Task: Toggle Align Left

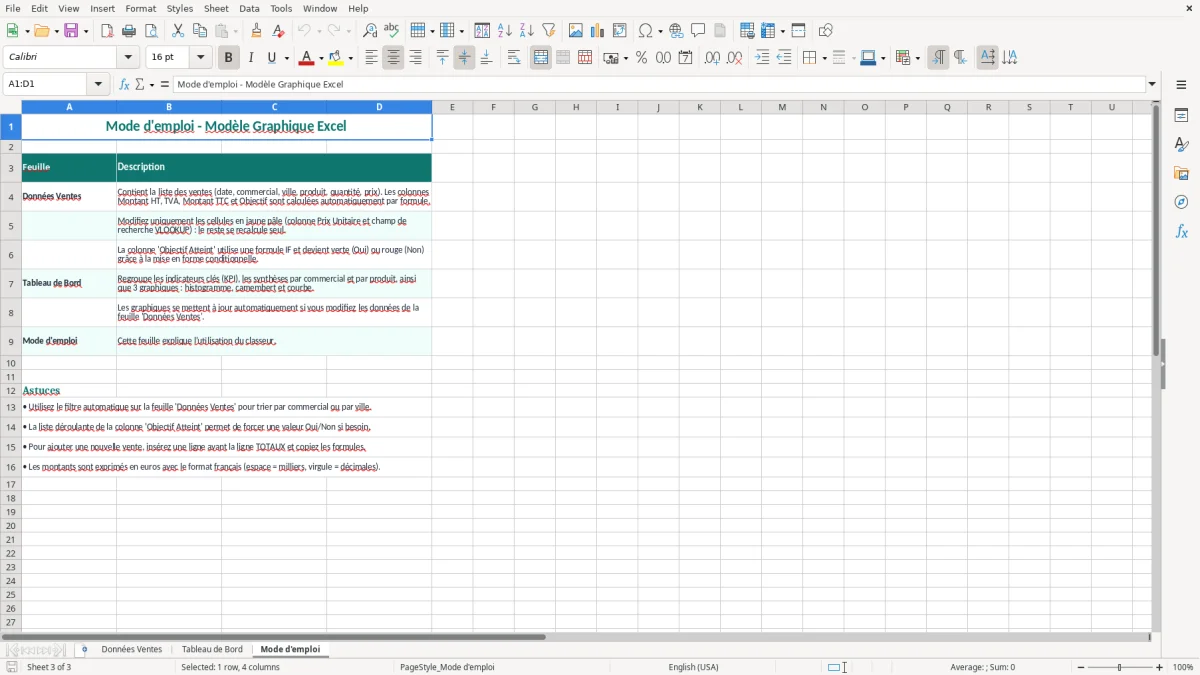Action: point(371,58)
